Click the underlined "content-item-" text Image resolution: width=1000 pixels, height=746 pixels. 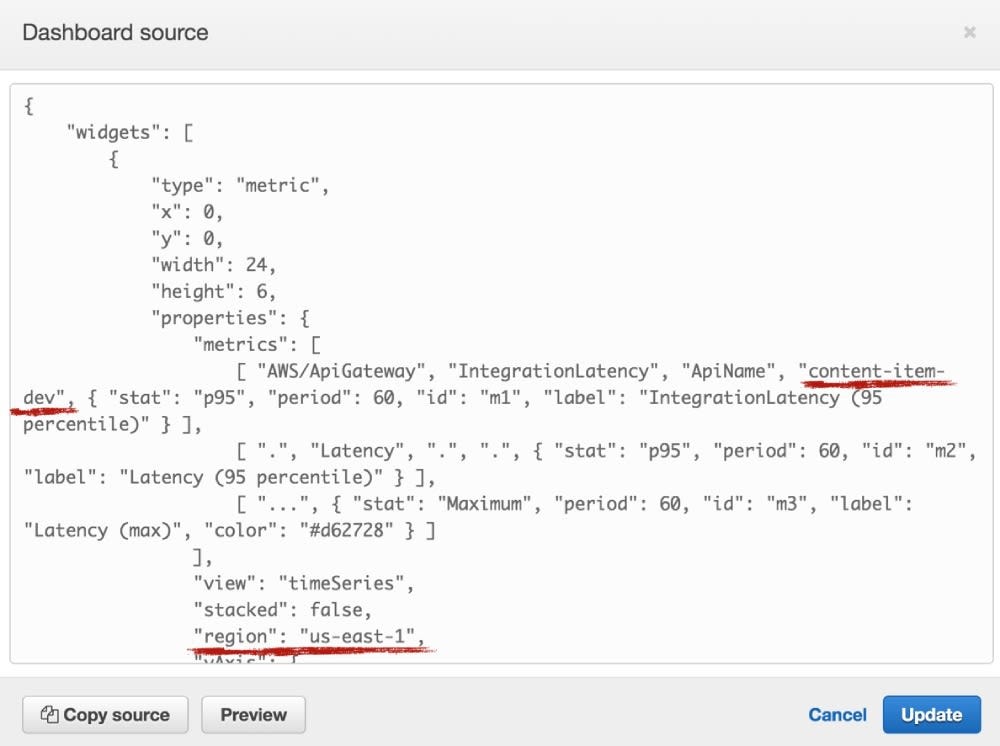[876, 371]
